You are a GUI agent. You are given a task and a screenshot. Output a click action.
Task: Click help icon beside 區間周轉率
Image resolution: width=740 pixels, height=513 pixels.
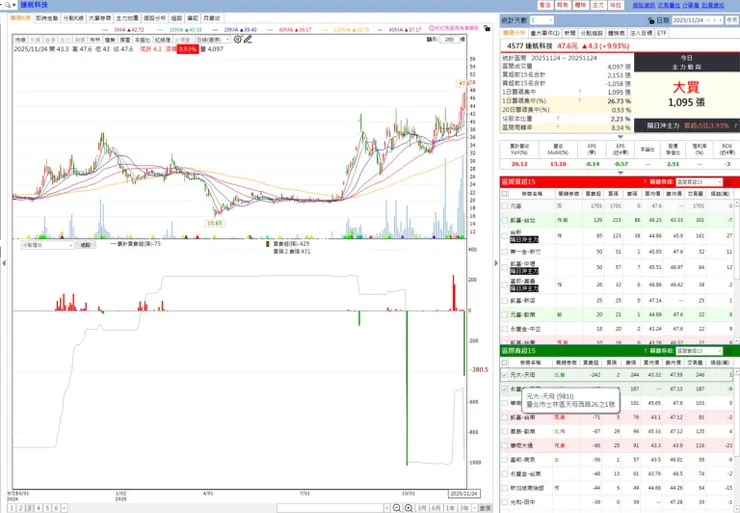558,127
